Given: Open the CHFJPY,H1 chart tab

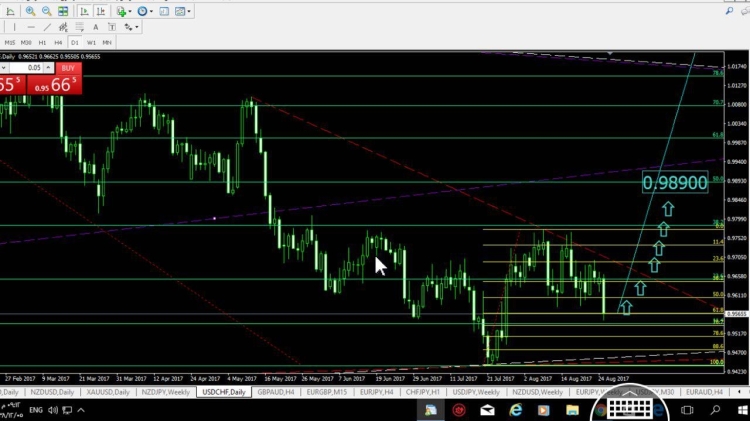Looking at the screenshot, I should coord(422,392).
